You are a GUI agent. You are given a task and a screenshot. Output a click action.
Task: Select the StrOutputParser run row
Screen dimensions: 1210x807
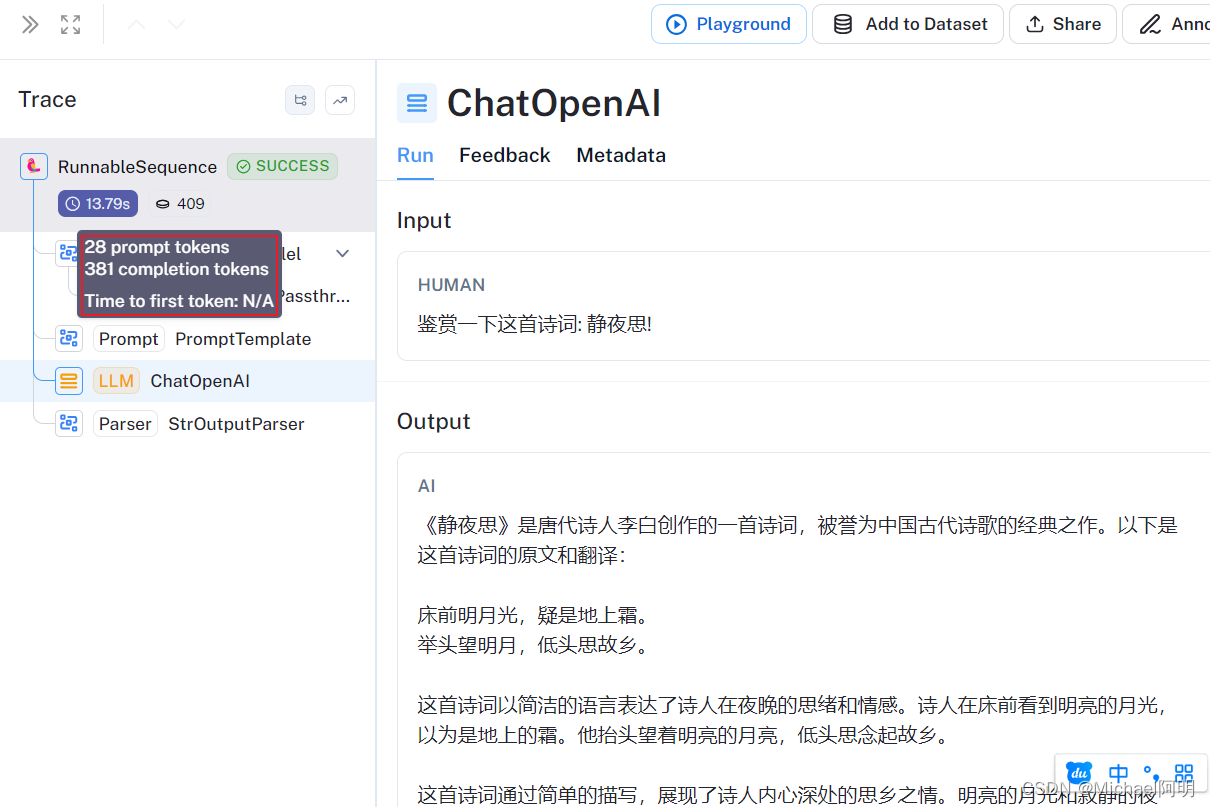coord(188,424)
